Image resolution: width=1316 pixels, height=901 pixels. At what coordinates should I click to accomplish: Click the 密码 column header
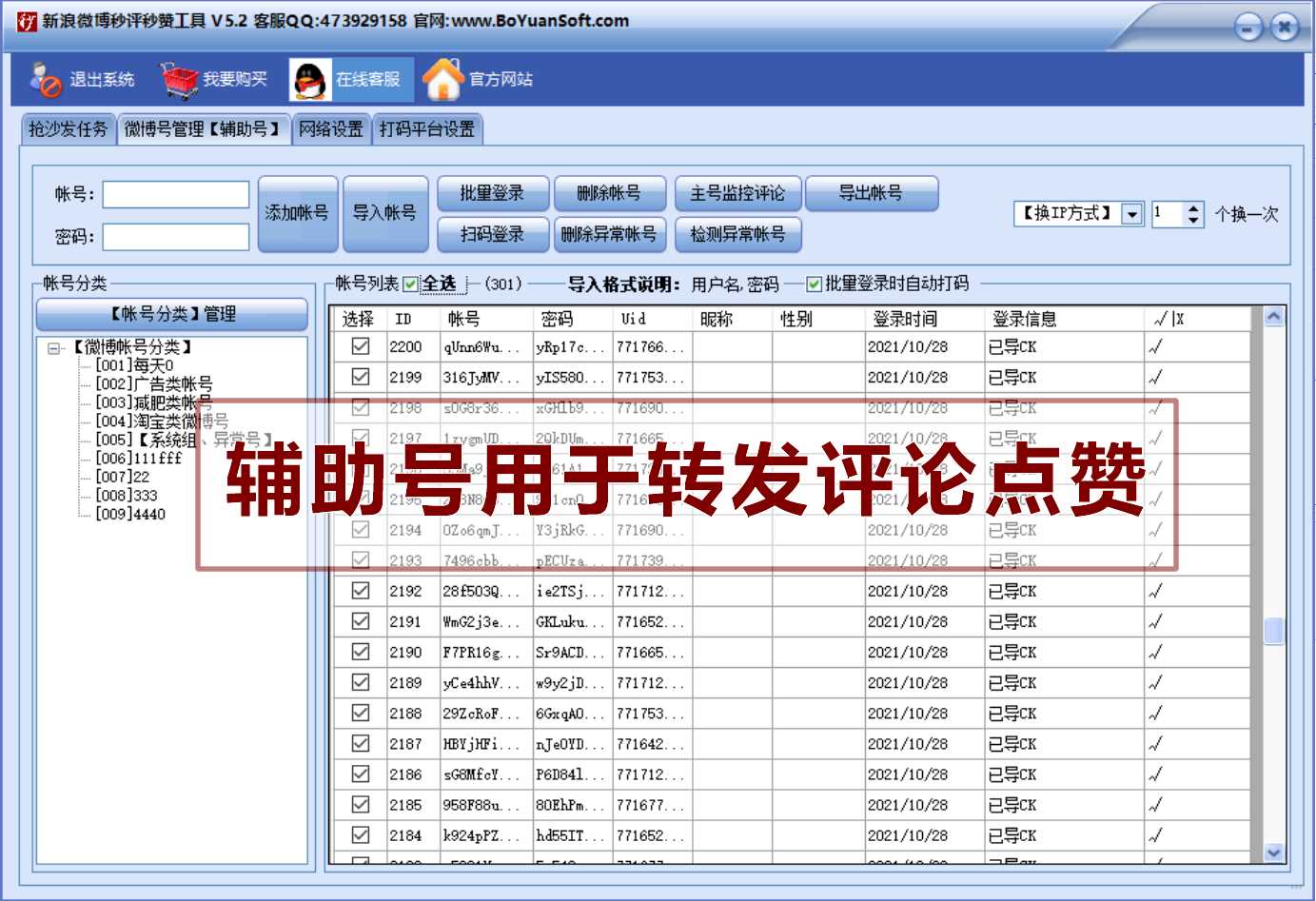573,319
